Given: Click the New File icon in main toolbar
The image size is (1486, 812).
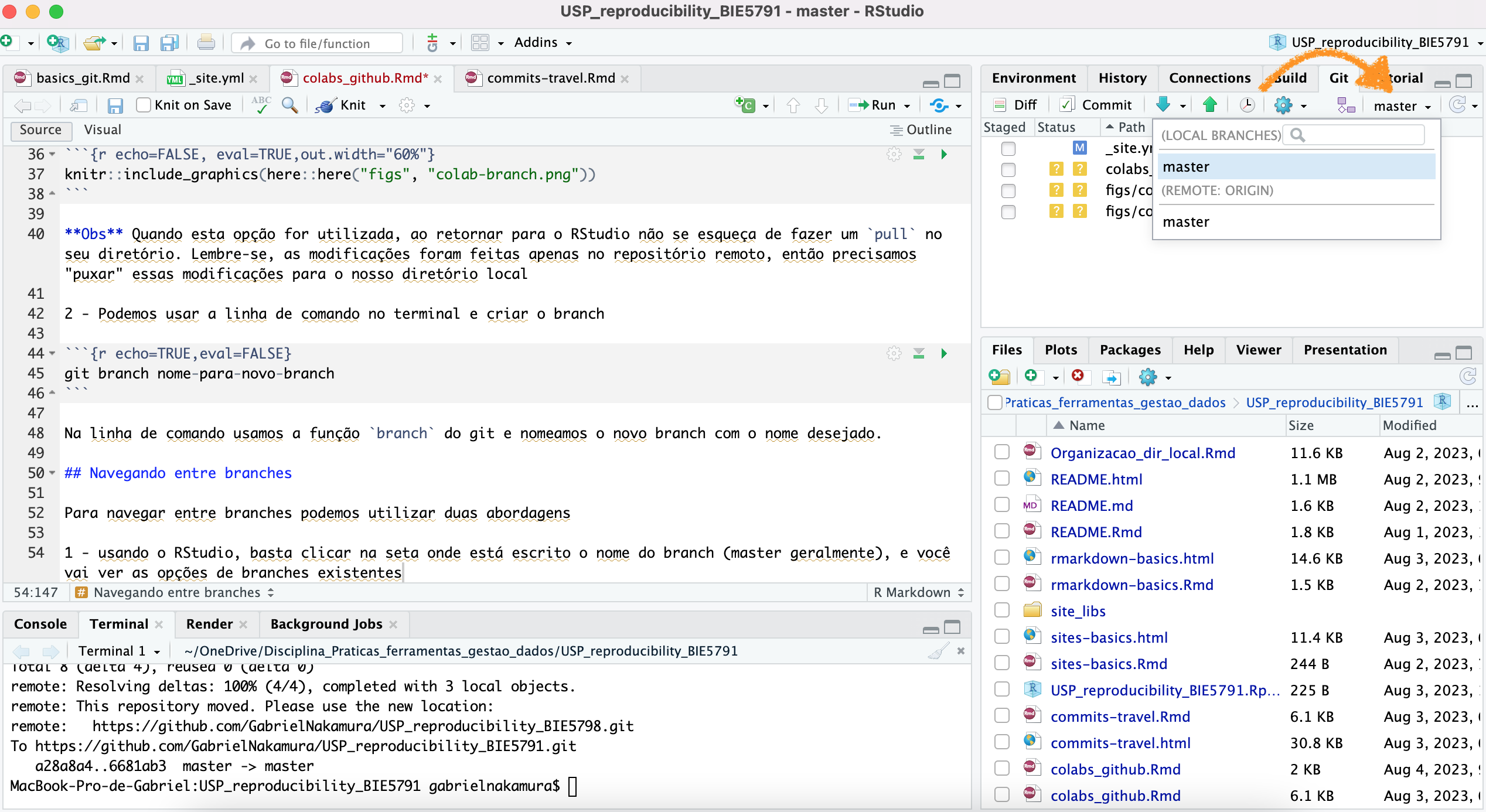Looking at the screenshot, I should point(7,42).
